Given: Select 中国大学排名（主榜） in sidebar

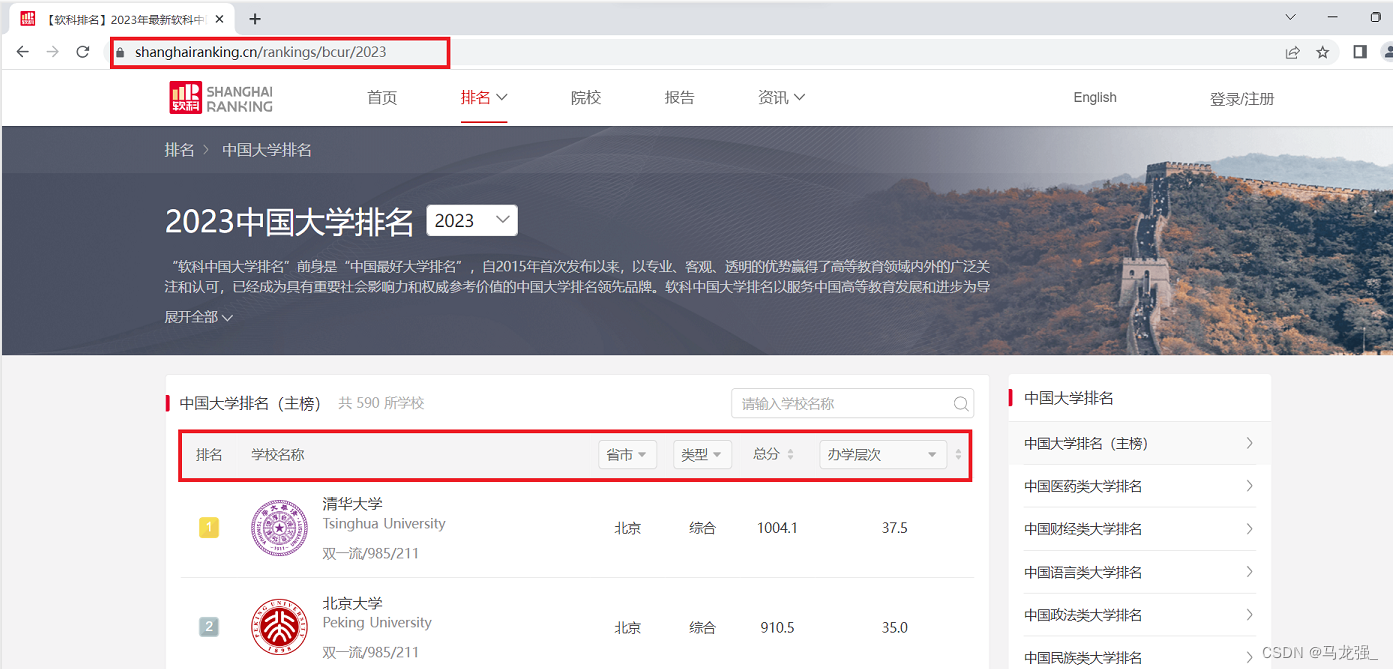Looking at the screenshot, I should (1139, 443).
